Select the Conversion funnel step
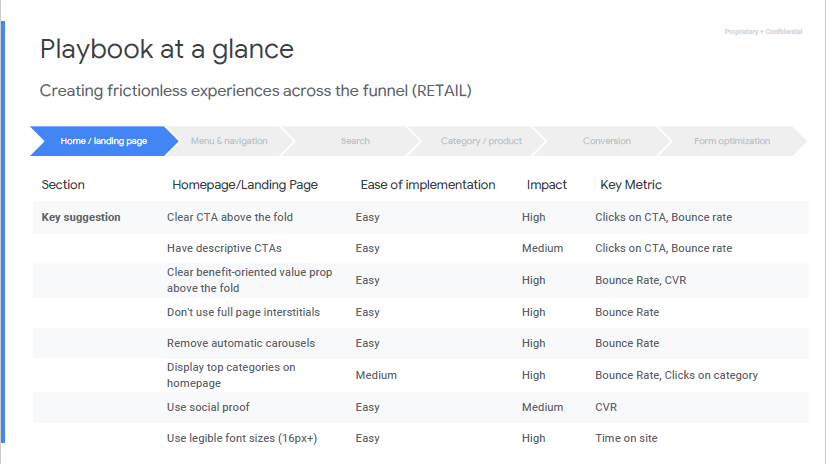The width and height of the screenshot is (826, 464). coord(606,141)
